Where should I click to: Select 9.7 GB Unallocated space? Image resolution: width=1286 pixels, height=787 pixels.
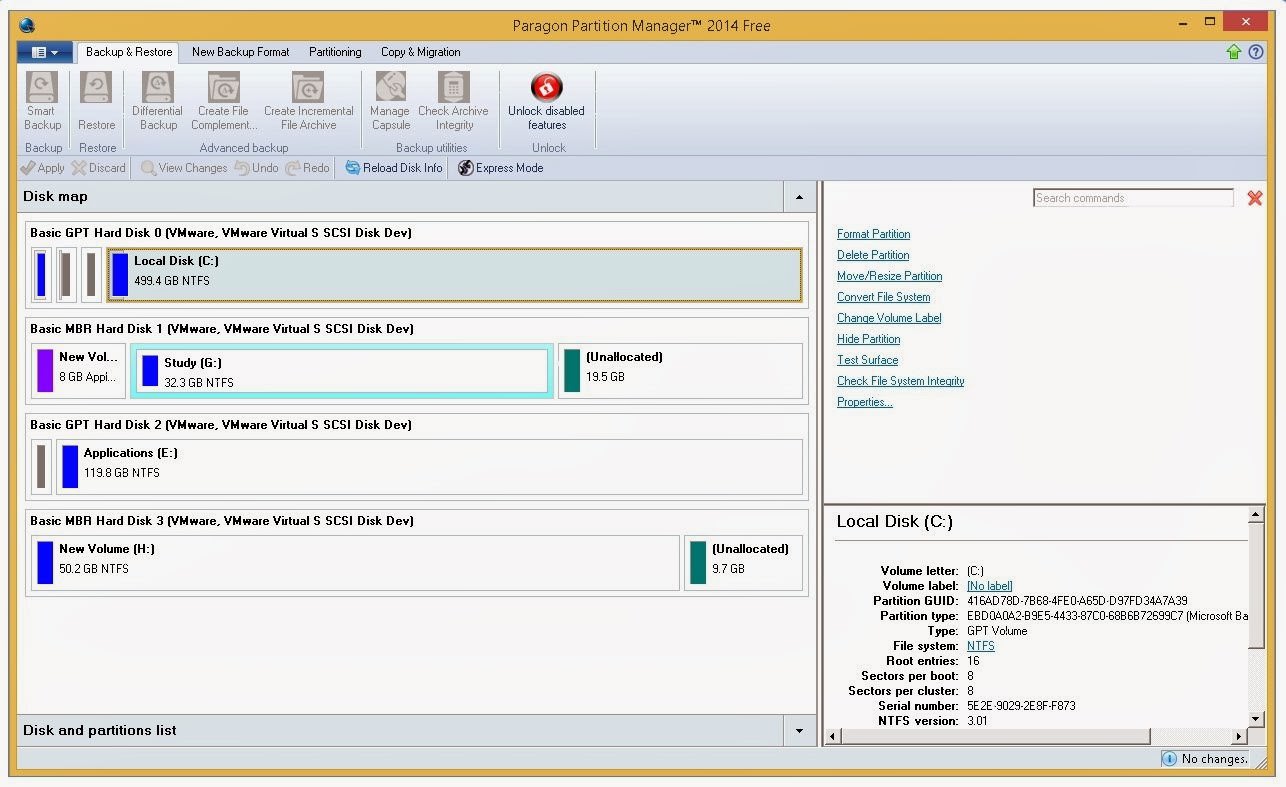743,563
